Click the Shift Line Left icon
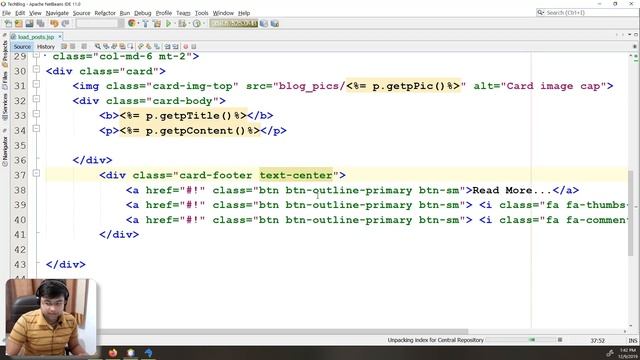The image size is (640, 360). pos(167,47)
